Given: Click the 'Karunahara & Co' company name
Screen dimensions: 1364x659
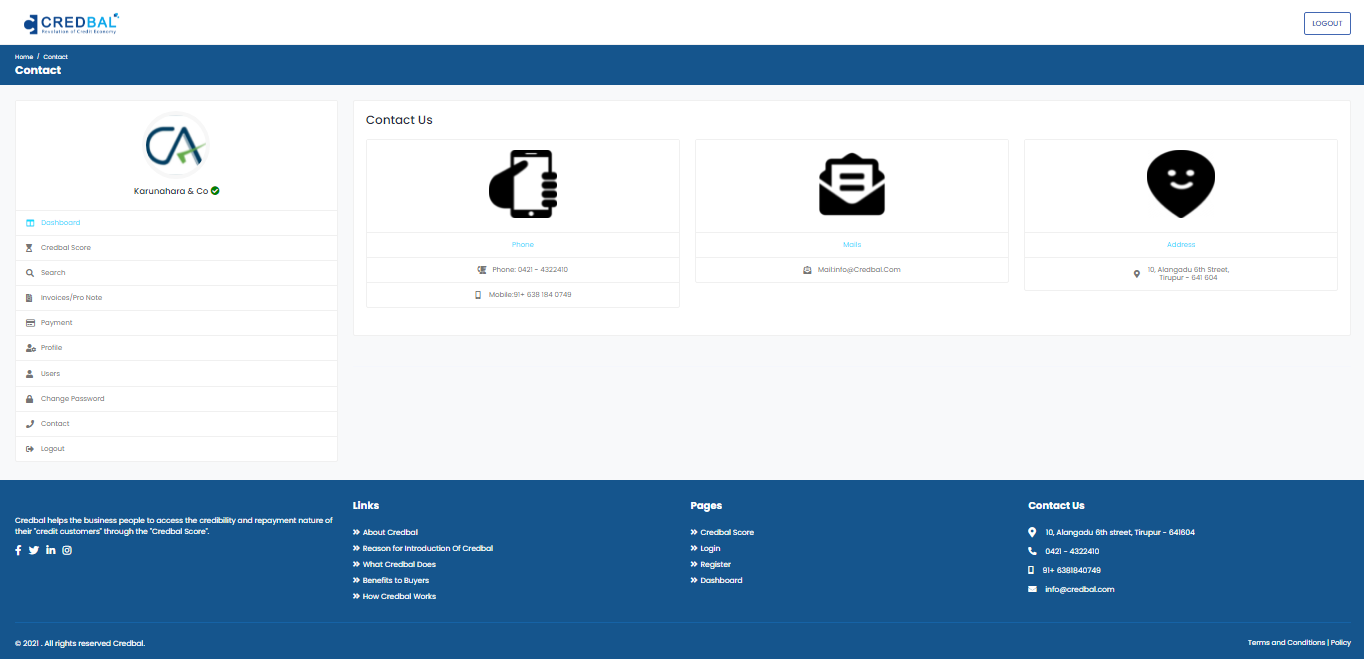Looking at the screenshot, I should (171, 191).
